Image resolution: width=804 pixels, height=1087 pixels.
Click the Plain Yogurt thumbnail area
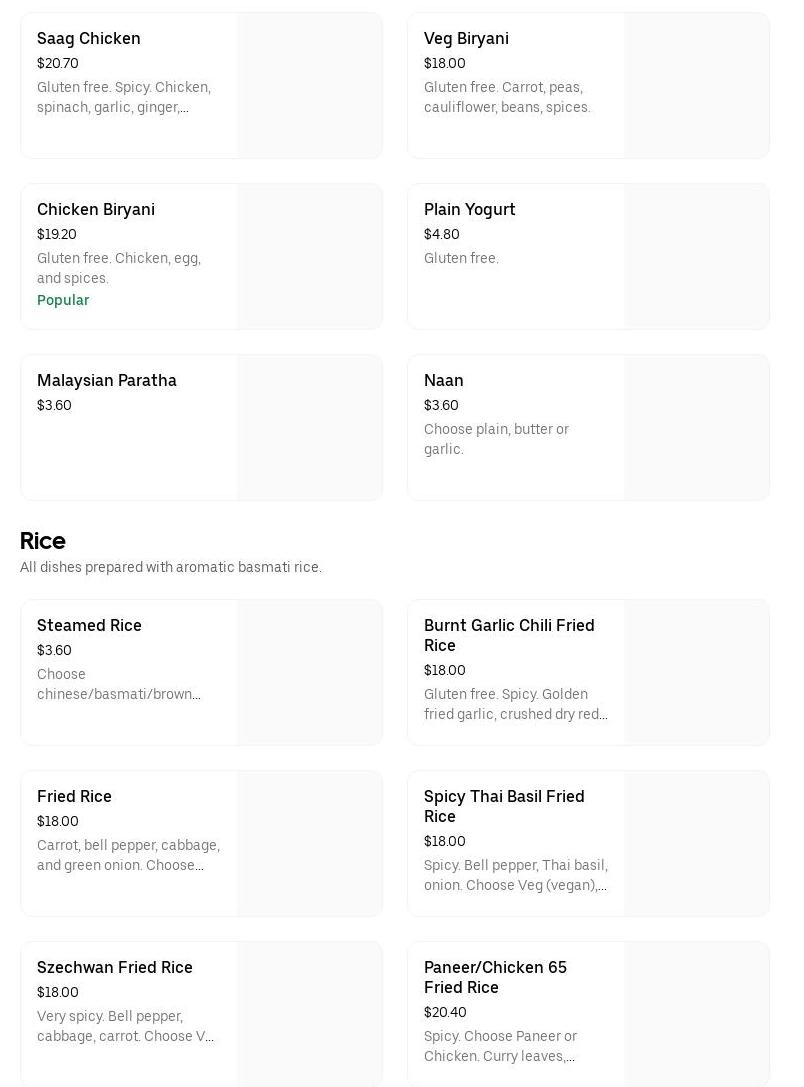[x=697, y=257]
